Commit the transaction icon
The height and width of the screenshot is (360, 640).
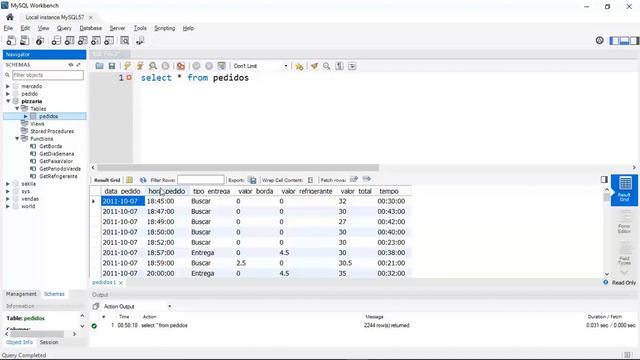(x=196, y=66)
